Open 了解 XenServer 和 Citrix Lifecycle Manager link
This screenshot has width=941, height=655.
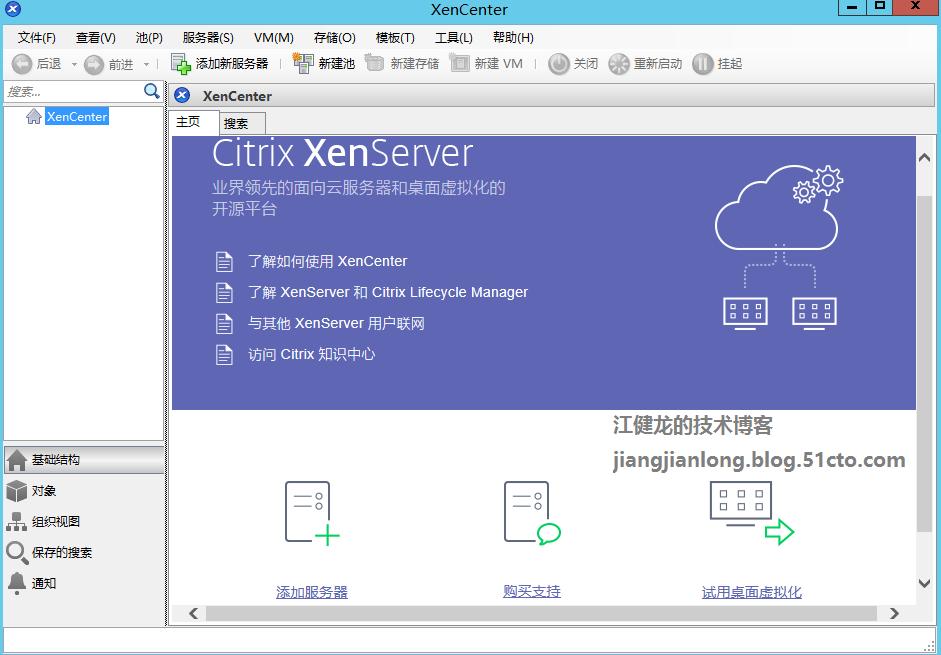tap(388, 292)
